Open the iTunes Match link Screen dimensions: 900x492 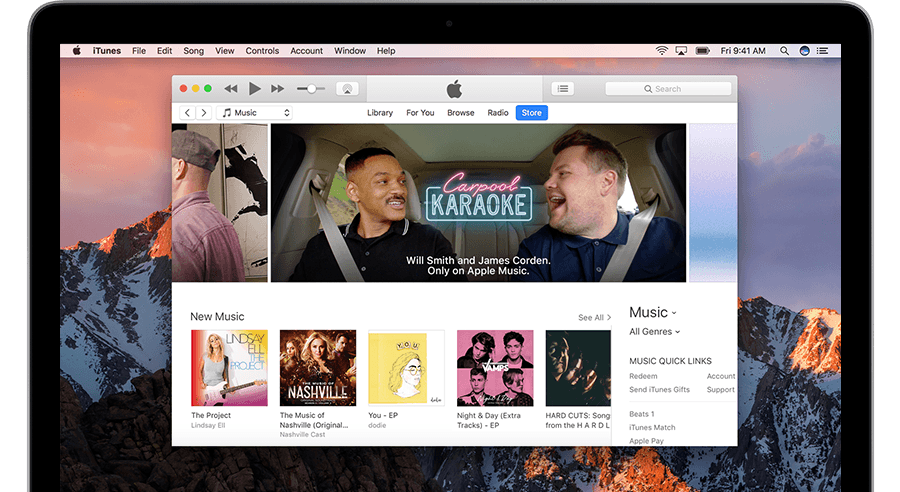[x=652, y=427]
